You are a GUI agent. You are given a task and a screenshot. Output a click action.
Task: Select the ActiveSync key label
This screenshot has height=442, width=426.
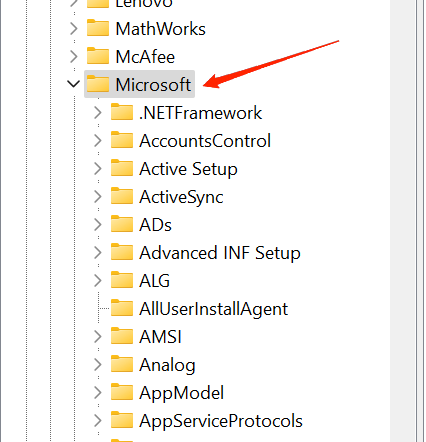click(181, 197)
